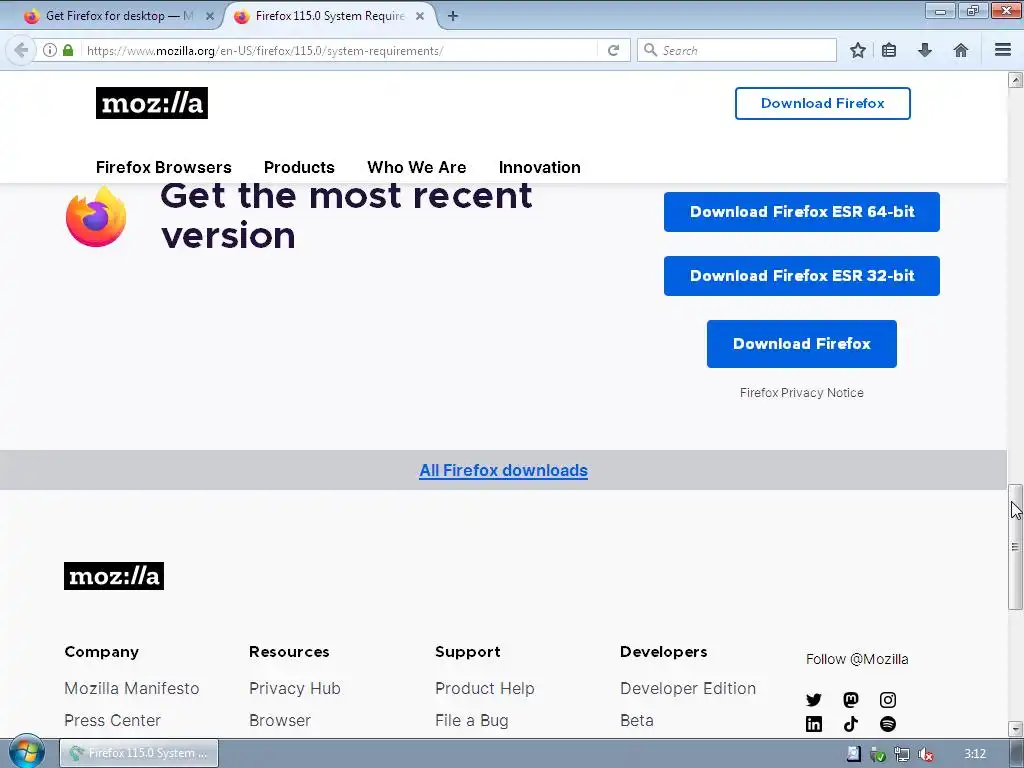The image size is (1024, 768).
Task: Open Mozilla's Spotify profile icon
Action: pyautogui.click(x=888, y=724)
